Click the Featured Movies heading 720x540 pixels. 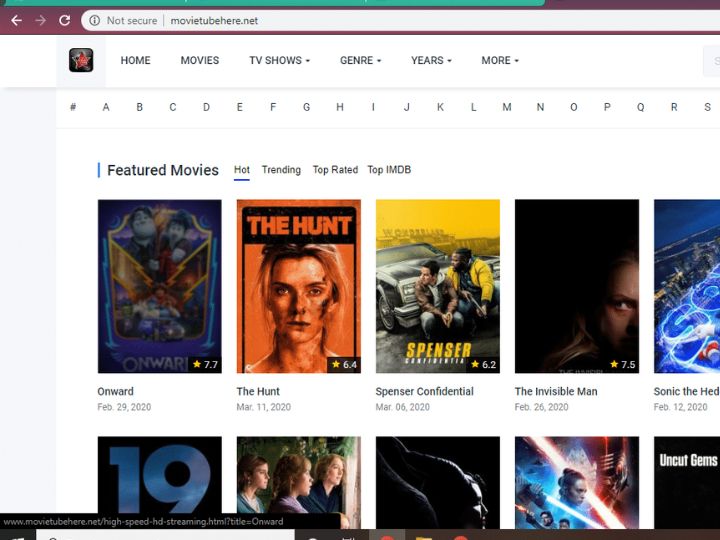[163, 170]
